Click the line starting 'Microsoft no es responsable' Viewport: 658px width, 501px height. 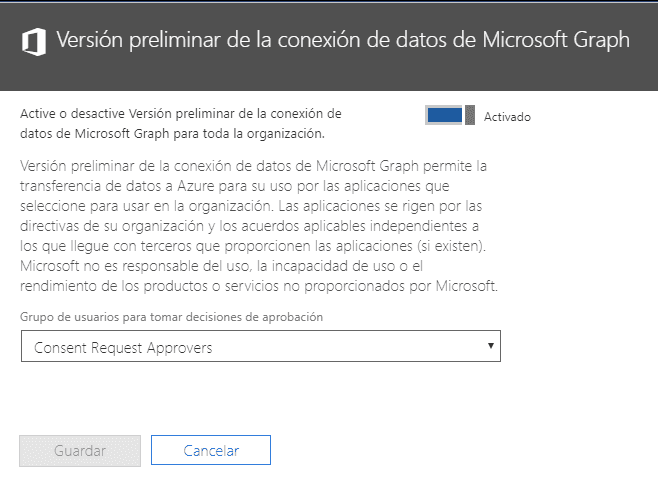click(221, 266)
